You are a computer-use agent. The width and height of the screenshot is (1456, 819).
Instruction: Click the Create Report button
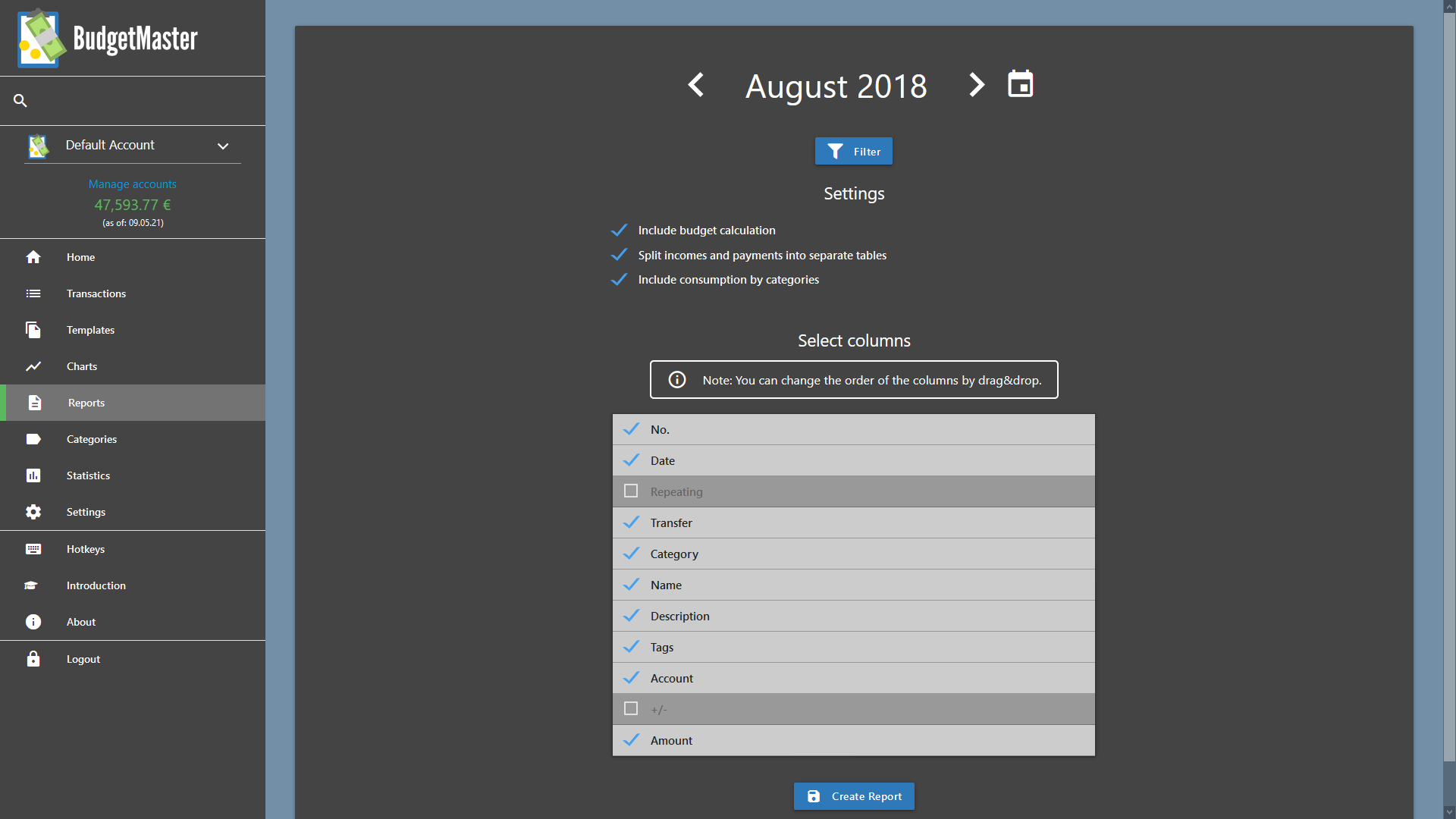pyautogui.click(x=854, y=796)
